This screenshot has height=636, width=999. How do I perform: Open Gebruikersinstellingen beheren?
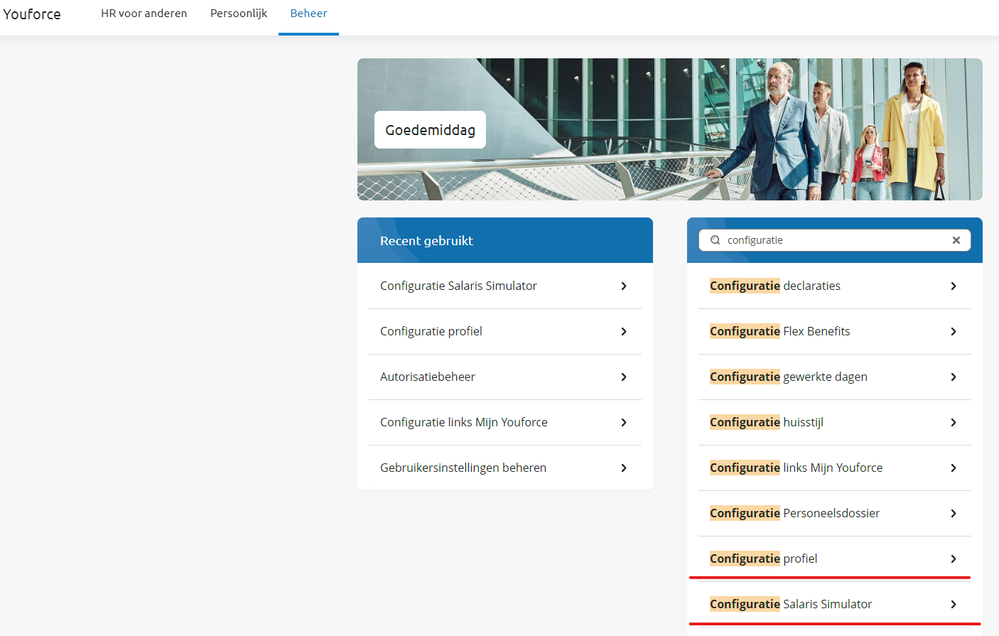[505, 468]
